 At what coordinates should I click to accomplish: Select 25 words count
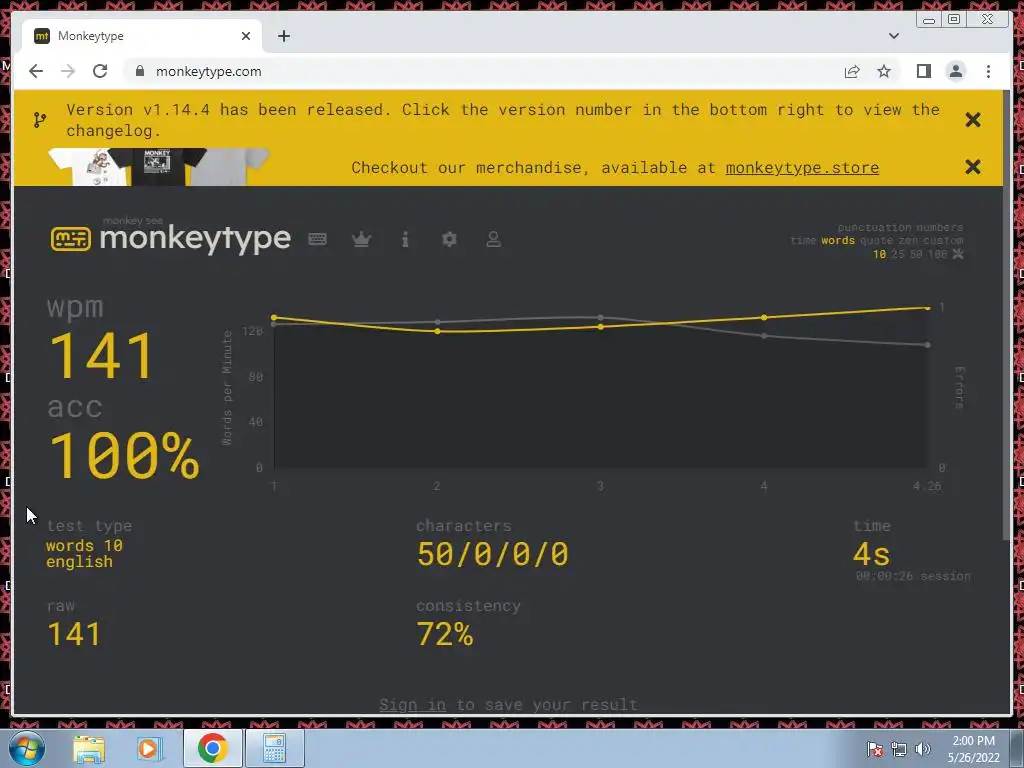898,254
